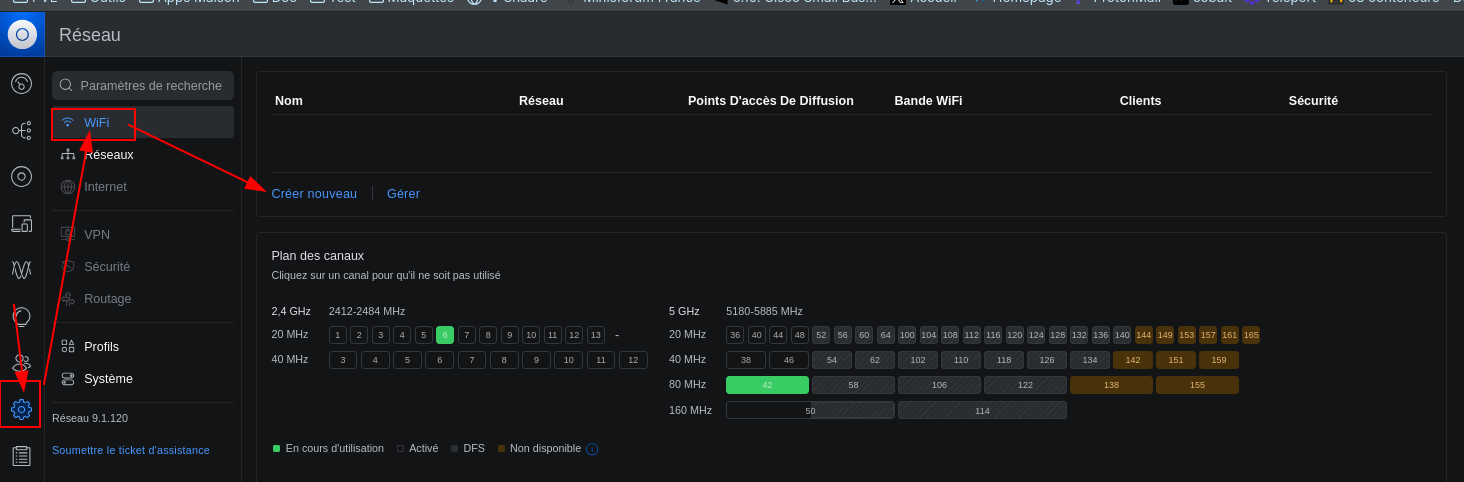Toggle 2.4 GHz 40 MHz channel 12
This screenshot has height=482, width=1464.
(633, 360)
